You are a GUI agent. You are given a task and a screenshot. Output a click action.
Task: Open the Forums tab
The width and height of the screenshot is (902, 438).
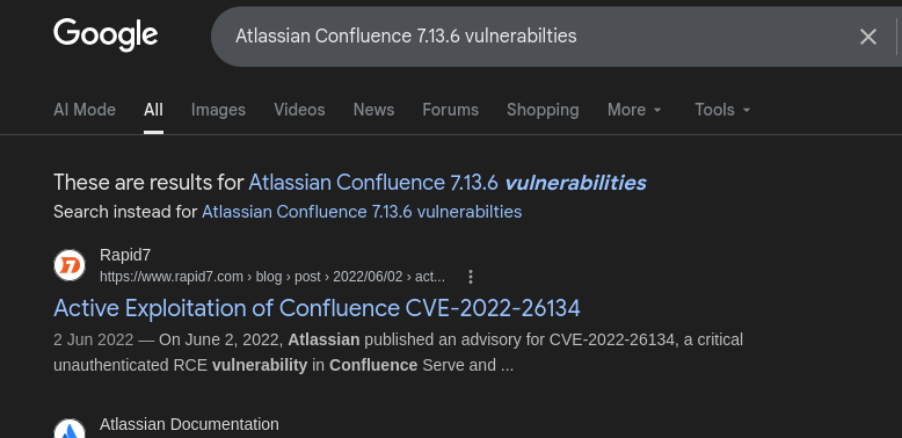[x=450, y=110]
